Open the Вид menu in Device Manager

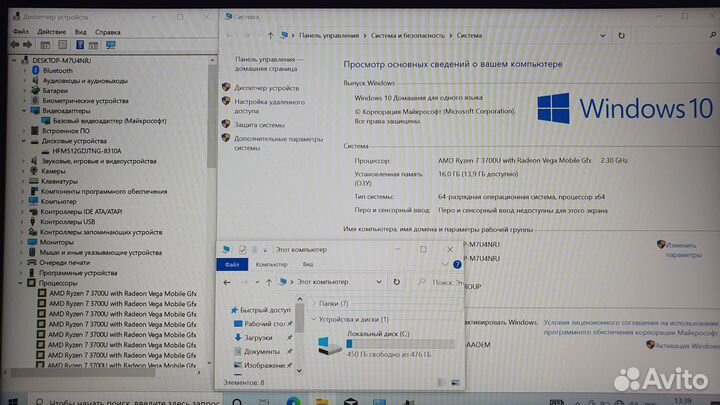coord(80,32)
